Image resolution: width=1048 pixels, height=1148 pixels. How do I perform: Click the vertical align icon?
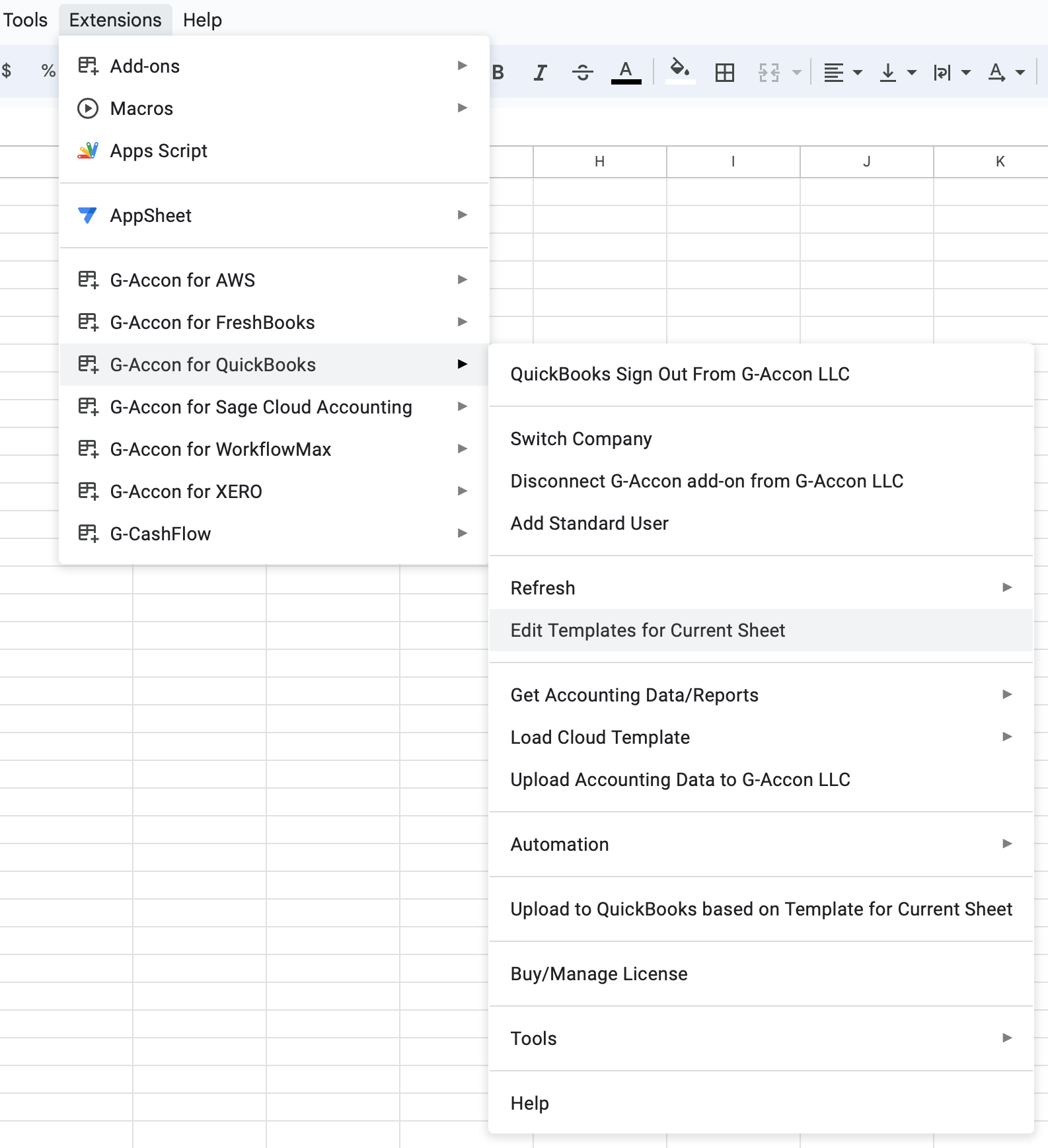click(888, 72)
